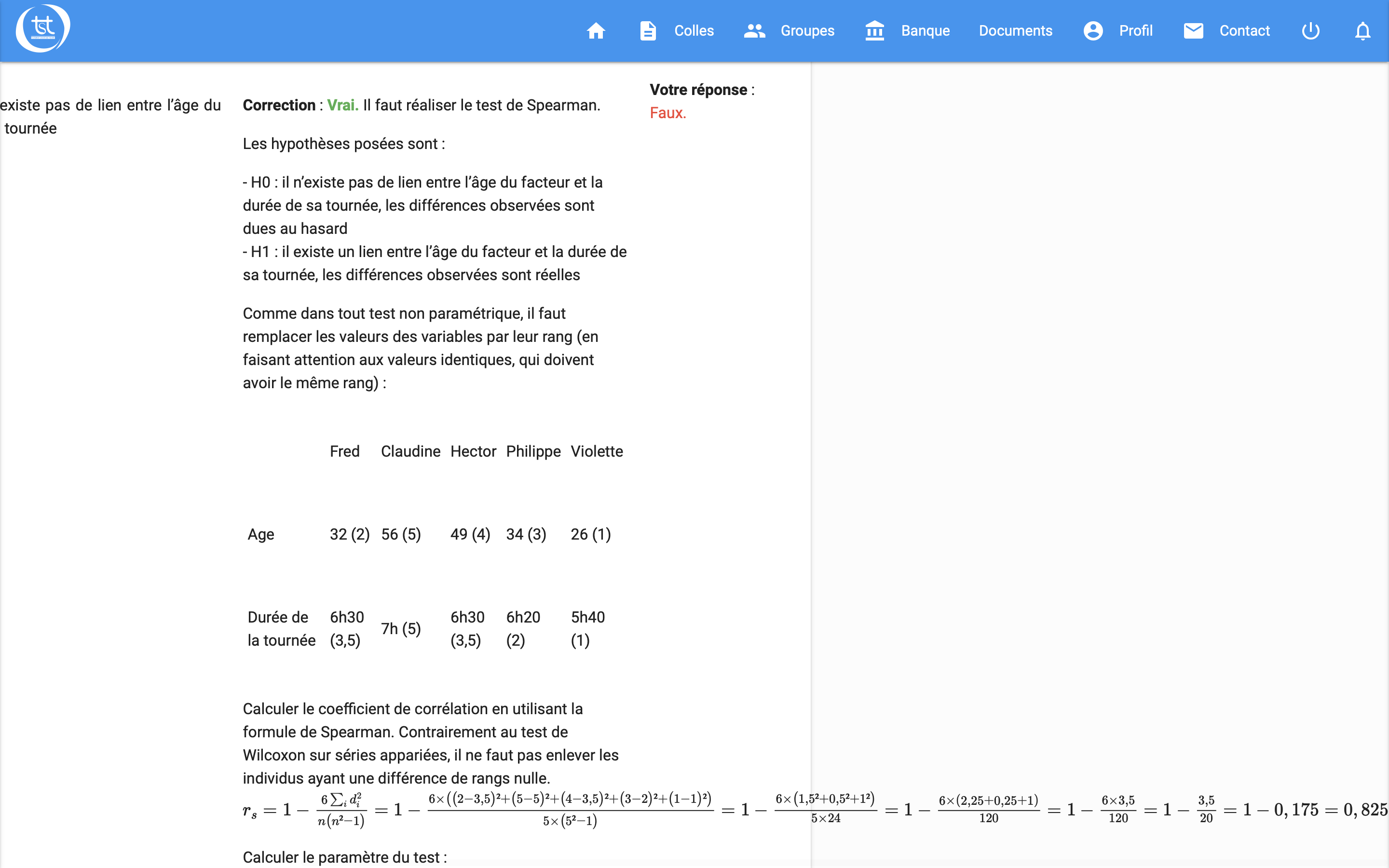This screenshot has height=868, width=1389.
Task: Click the '7h (5)' duration cell
Action: pos(401,629)
